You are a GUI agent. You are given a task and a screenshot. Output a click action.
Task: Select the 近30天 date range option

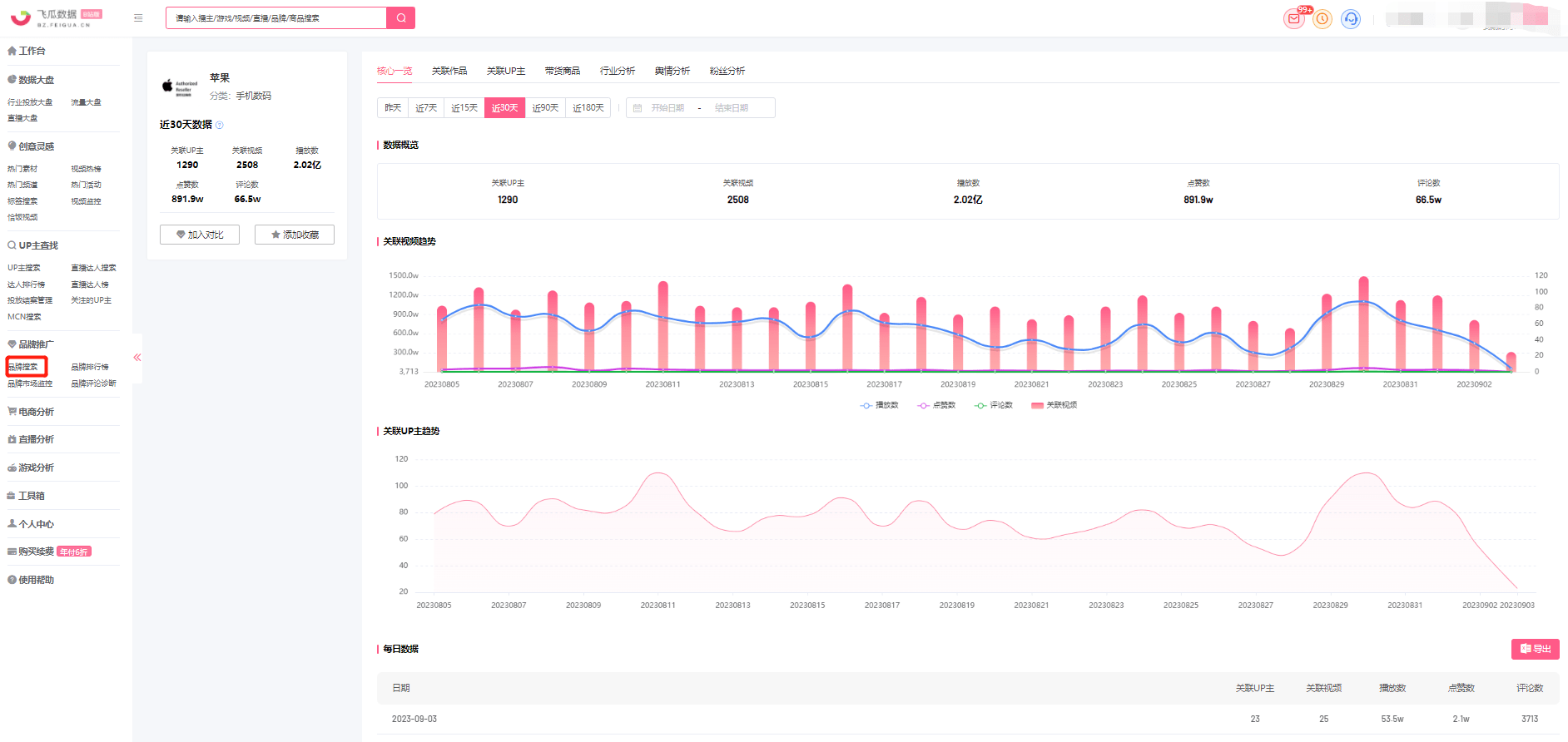point(504,108)
